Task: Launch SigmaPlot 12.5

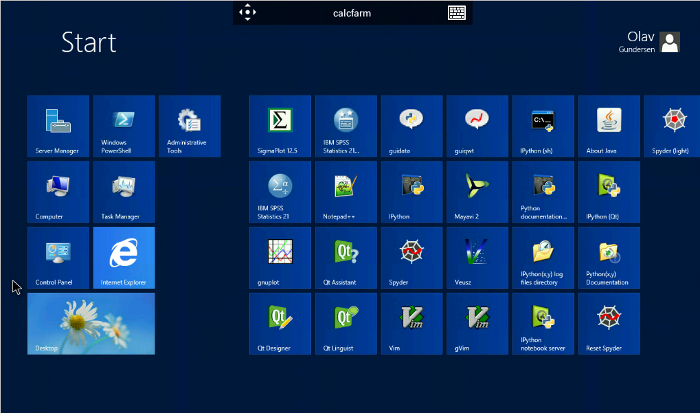Action: click(280, 126)
